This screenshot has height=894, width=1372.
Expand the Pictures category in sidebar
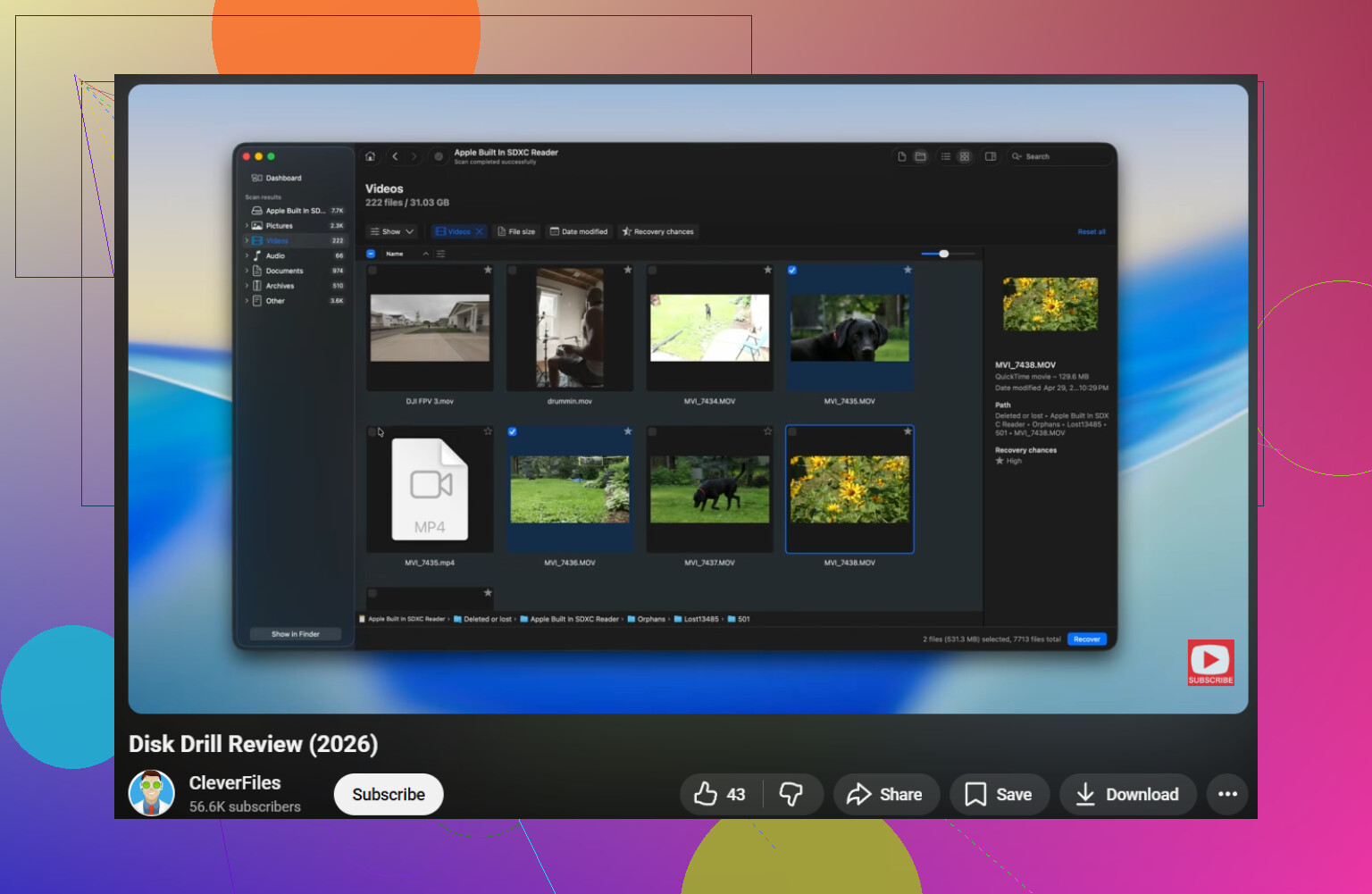pyautogui.click(x=247, y=226)
